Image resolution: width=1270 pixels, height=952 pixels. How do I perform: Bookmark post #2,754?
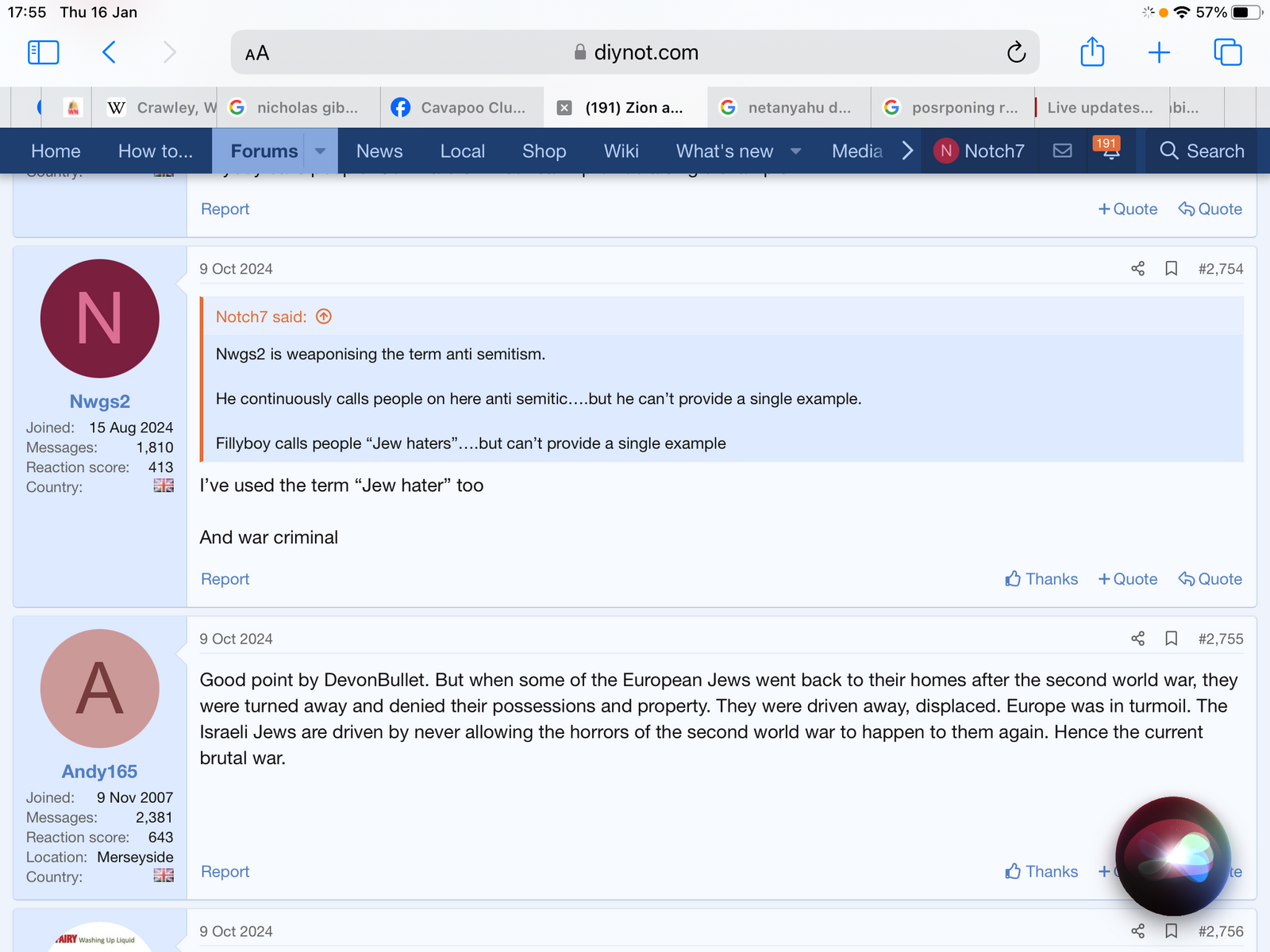[x=1171, y=269]
